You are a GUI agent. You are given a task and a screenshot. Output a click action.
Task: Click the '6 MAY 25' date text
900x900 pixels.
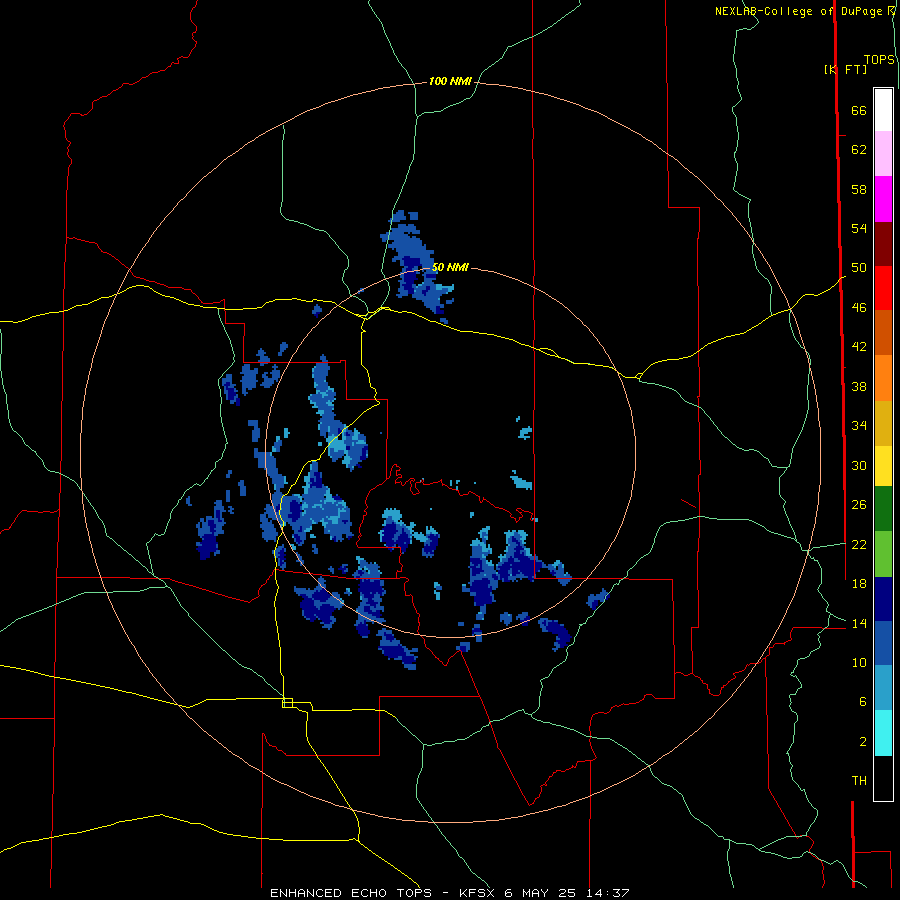coord(542,893)
